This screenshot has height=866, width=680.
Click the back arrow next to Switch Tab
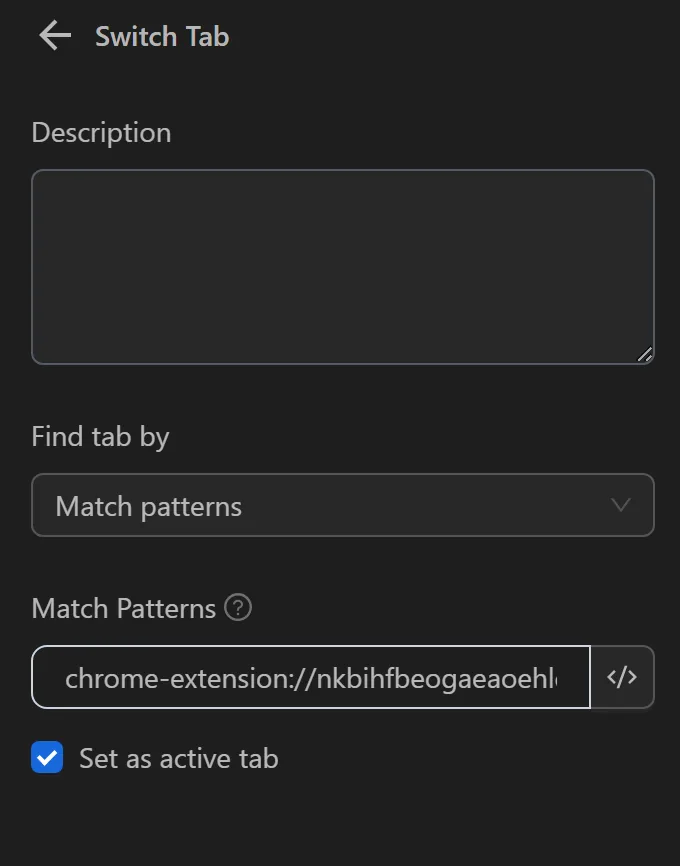click(53, 36)
